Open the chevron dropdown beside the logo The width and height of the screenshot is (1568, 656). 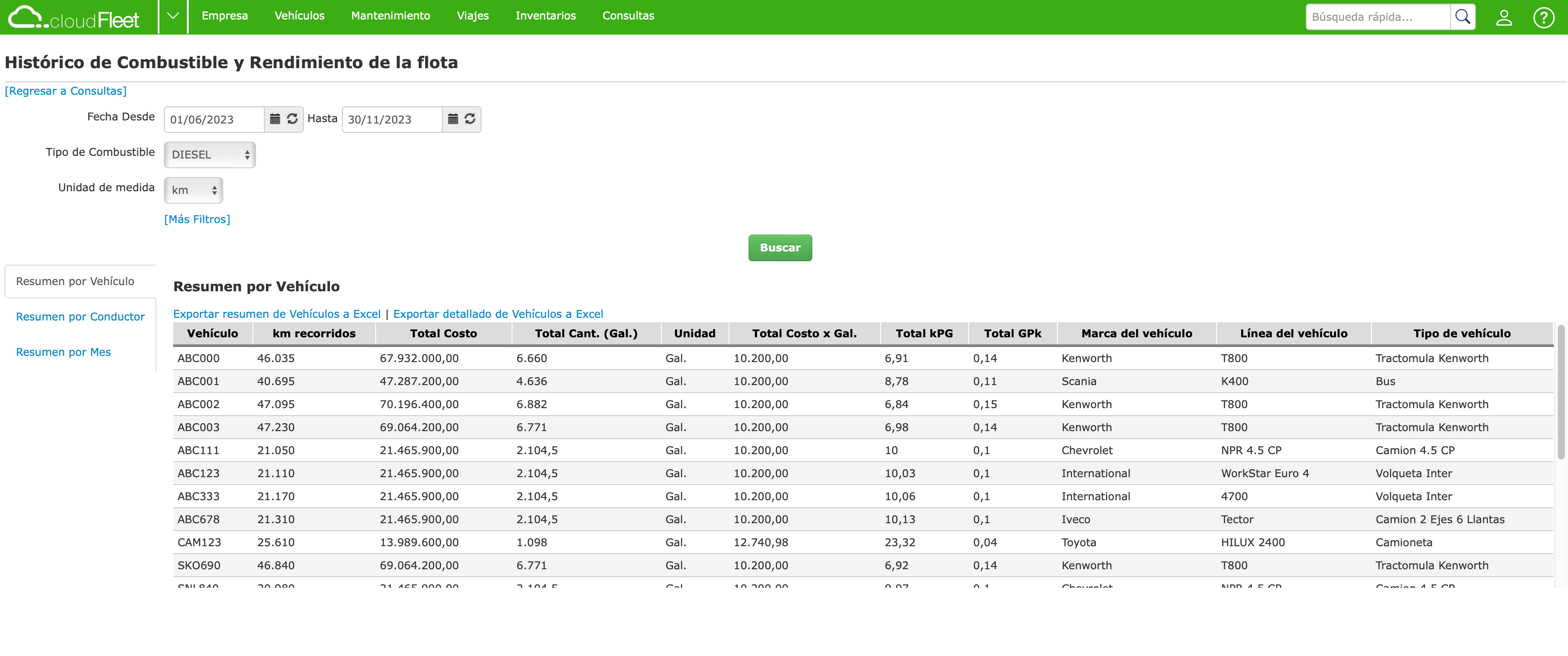[x=173, y=16]
